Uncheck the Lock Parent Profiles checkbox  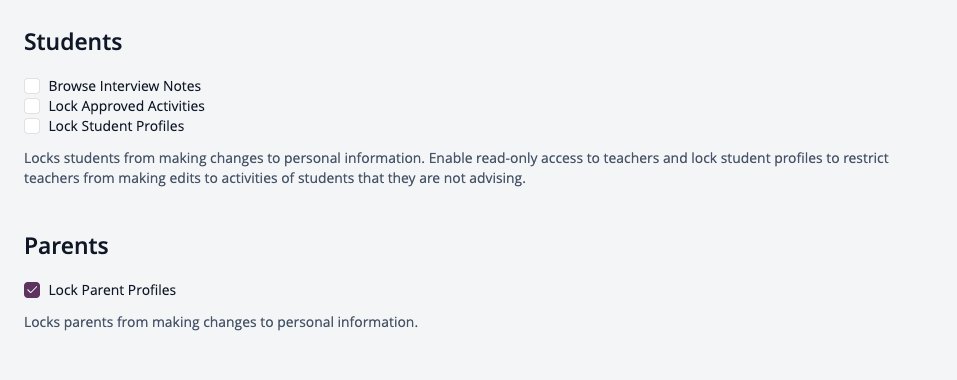32,290
